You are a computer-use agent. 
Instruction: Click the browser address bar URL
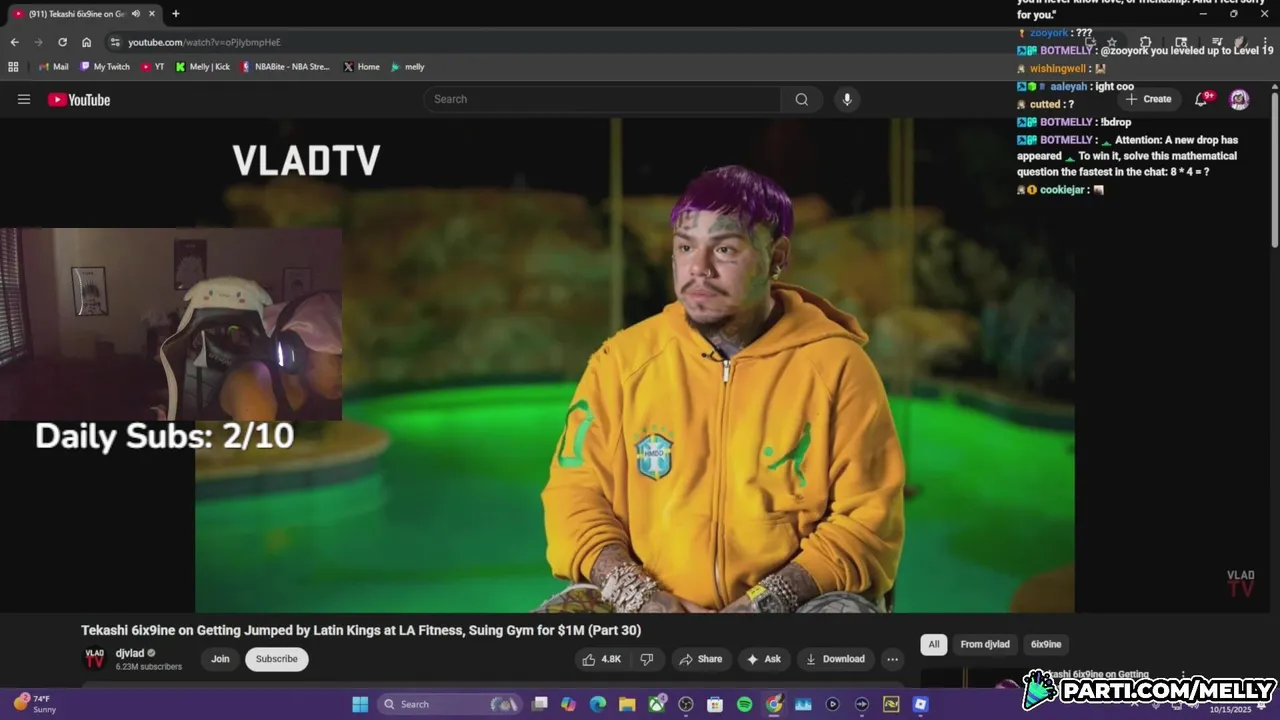coord(204,42)
